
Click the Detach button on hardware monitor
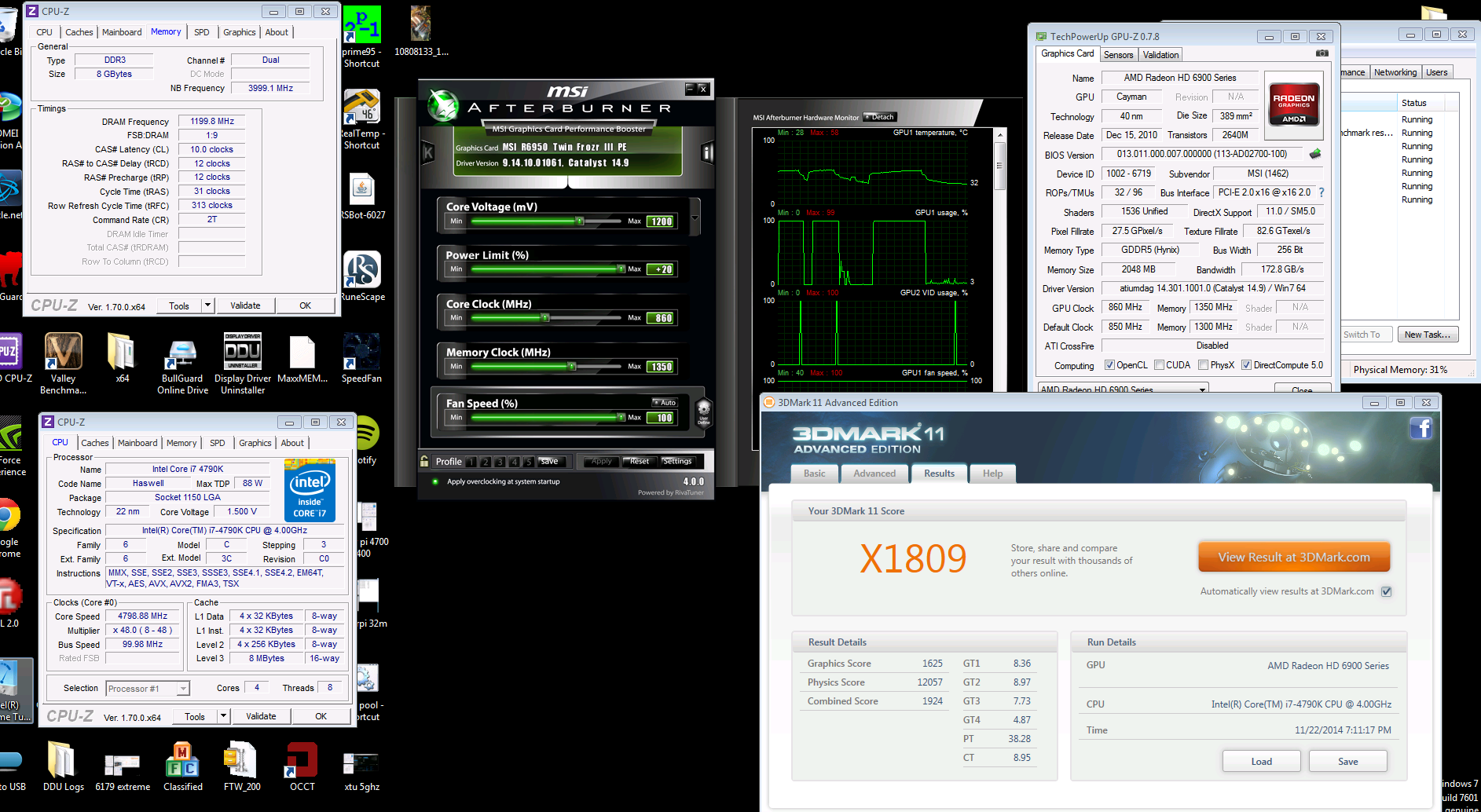tap(880, 117)
